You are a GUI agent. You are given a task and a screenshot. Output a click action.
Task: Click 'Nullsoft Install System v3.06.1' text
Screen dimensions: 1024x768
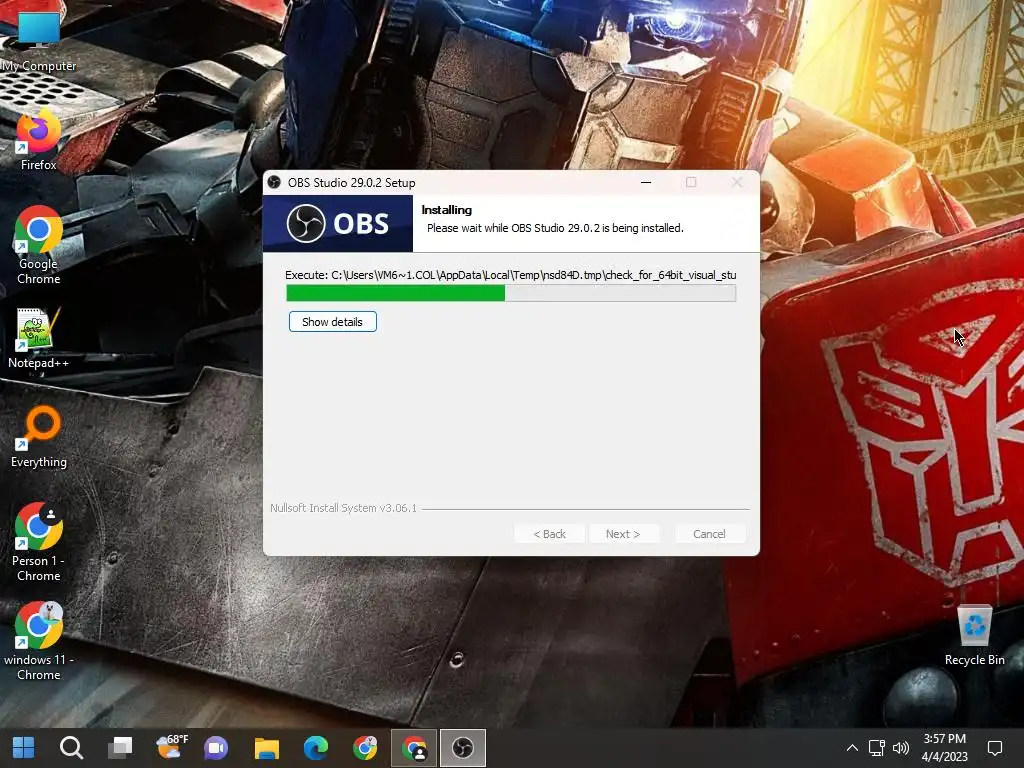344,507
